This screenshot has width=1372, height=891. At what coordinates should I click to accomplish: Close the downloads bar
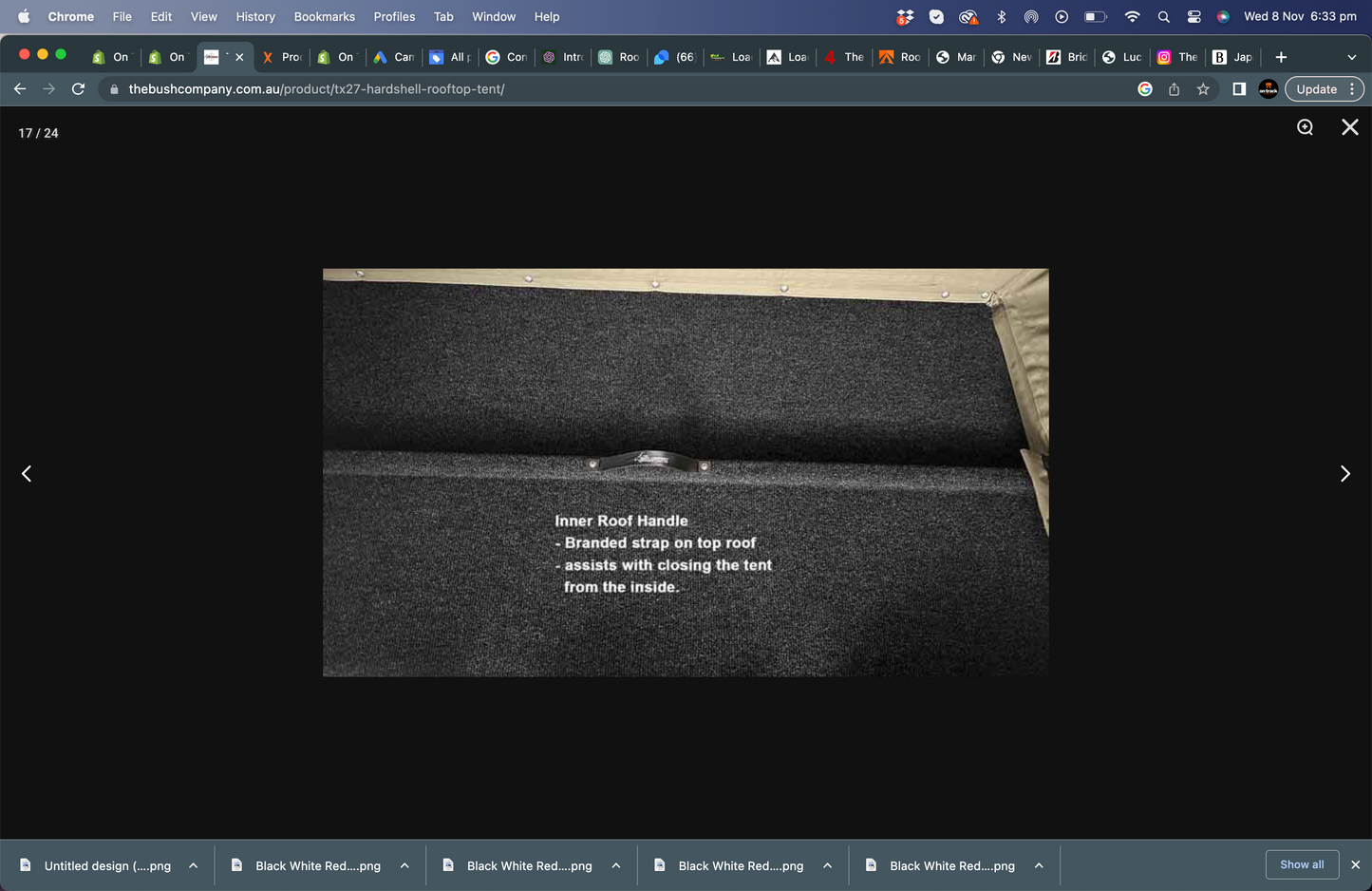(x=1355, y=864)
